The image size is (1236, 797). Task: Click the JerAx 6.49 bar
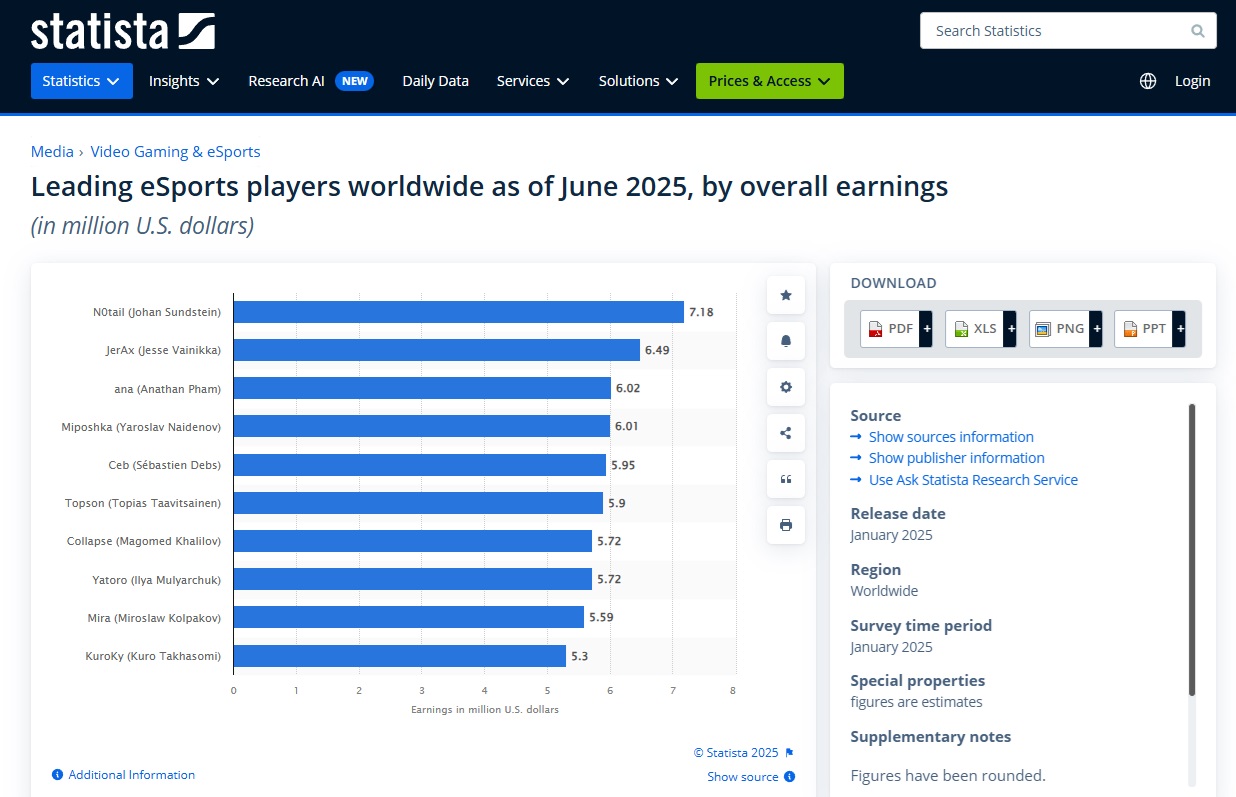[437, 350]
